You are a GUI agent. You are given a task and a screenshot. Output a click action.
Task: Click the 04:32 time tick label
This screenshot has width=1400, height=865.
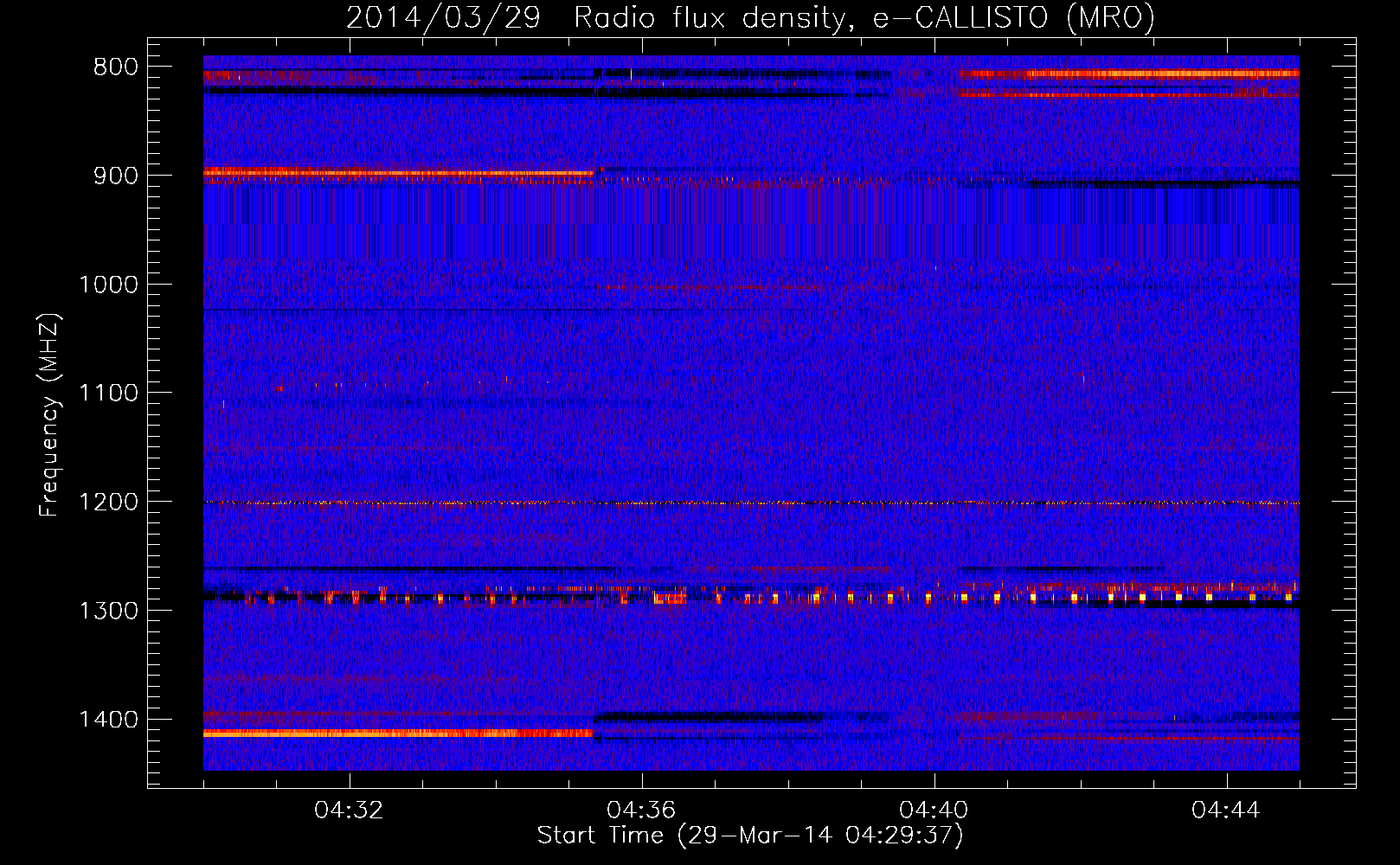350,811
